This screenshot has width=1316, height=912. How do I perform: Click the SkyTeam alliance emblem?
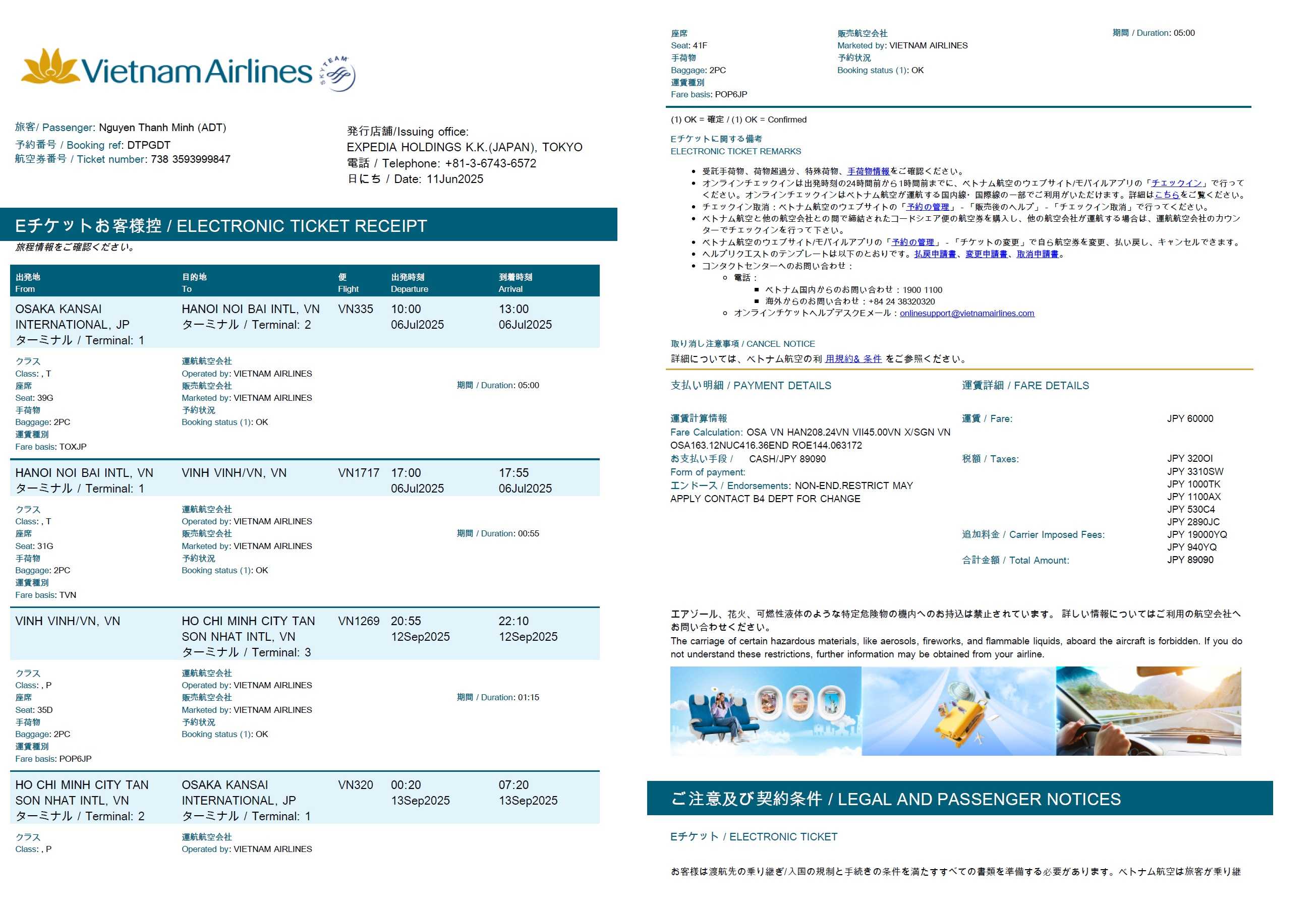(x=337, y=73)
